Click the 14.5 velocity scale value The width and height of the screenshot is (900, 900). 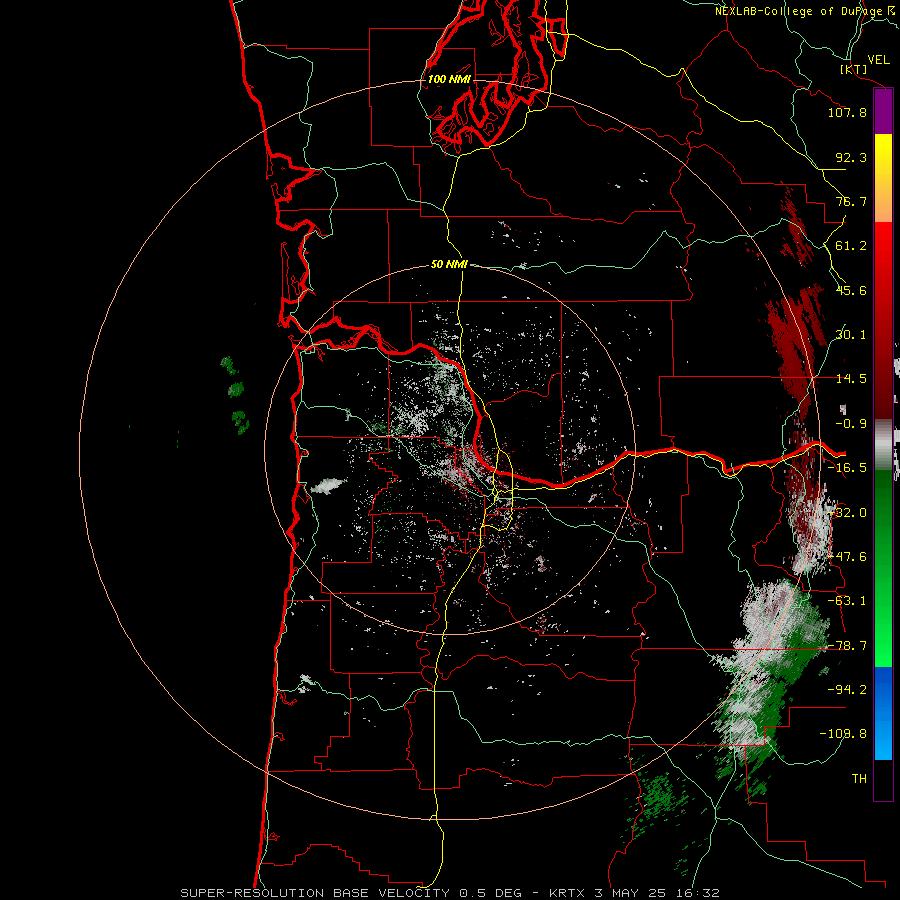click(851, 379)
